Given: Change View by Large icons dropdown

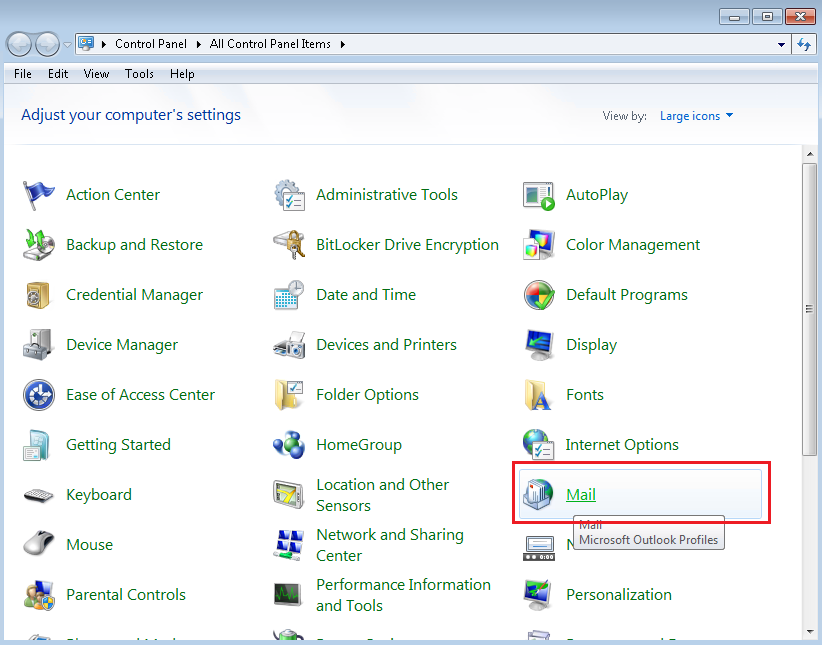Looking at the screenshot, I should pyautogui.click(x=696, y=116).
